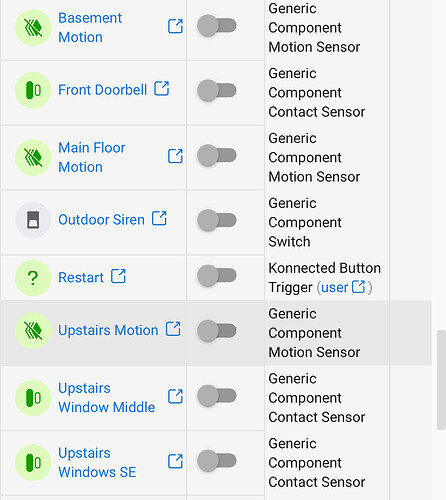446x500 pixels.
Task: Toggle the Basement Motion switch
Action: pyautogui.click(x=217, y=26)
